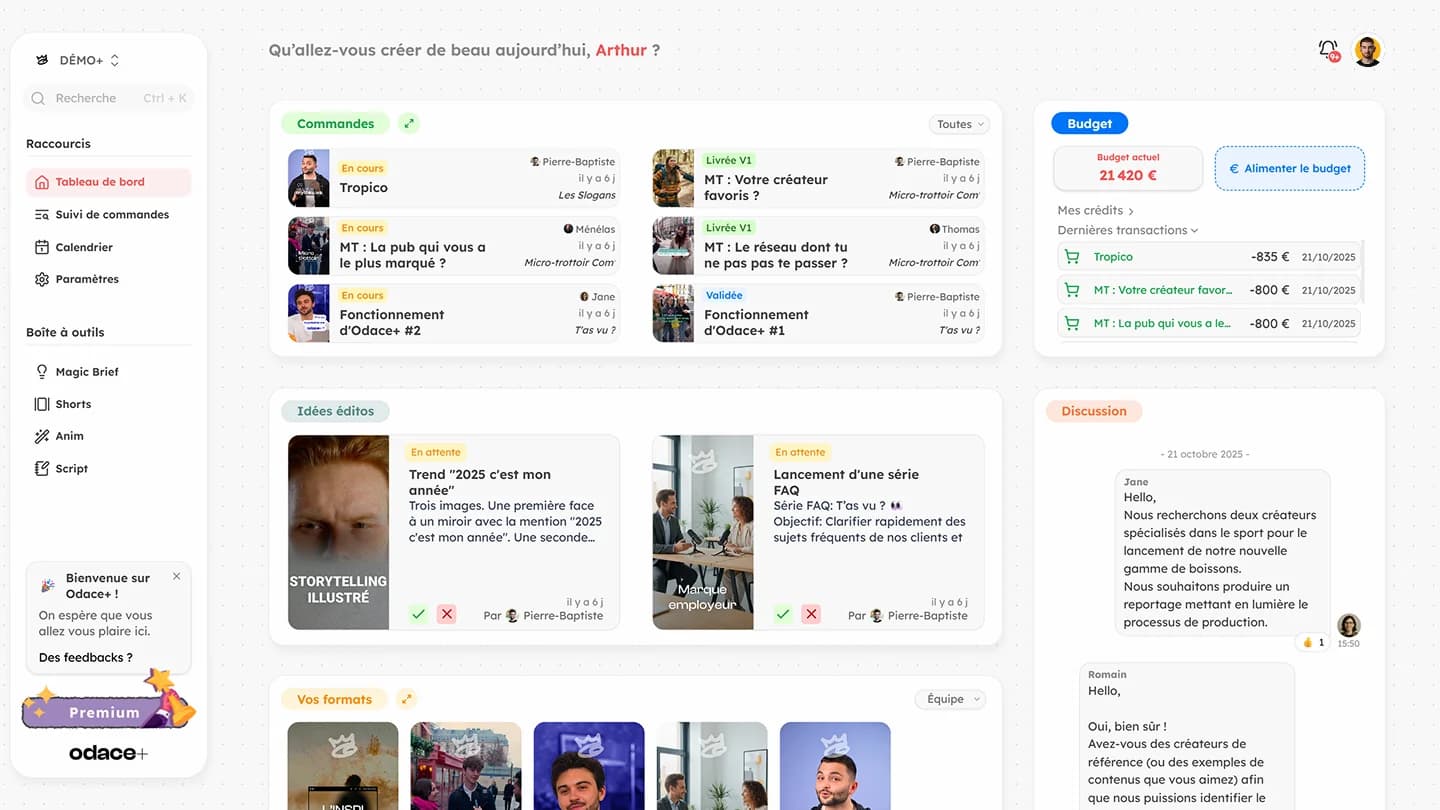Close the Bienvenue sur Odace+ card
1440x810 pixels.
click(x=176, y=576)
